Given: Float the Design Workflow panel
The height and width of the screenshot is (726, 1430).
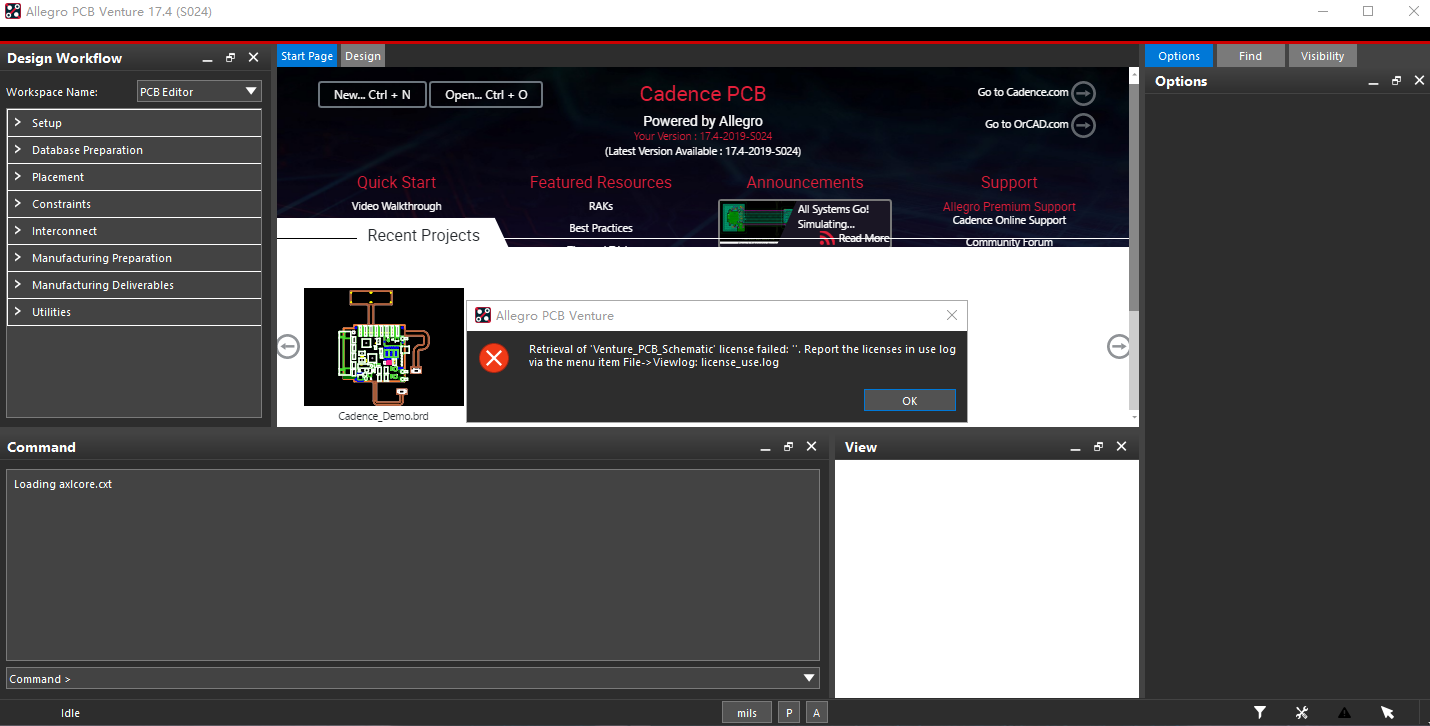Looking at the screenshot, I should pyautogui.click(x=231, y=58).
